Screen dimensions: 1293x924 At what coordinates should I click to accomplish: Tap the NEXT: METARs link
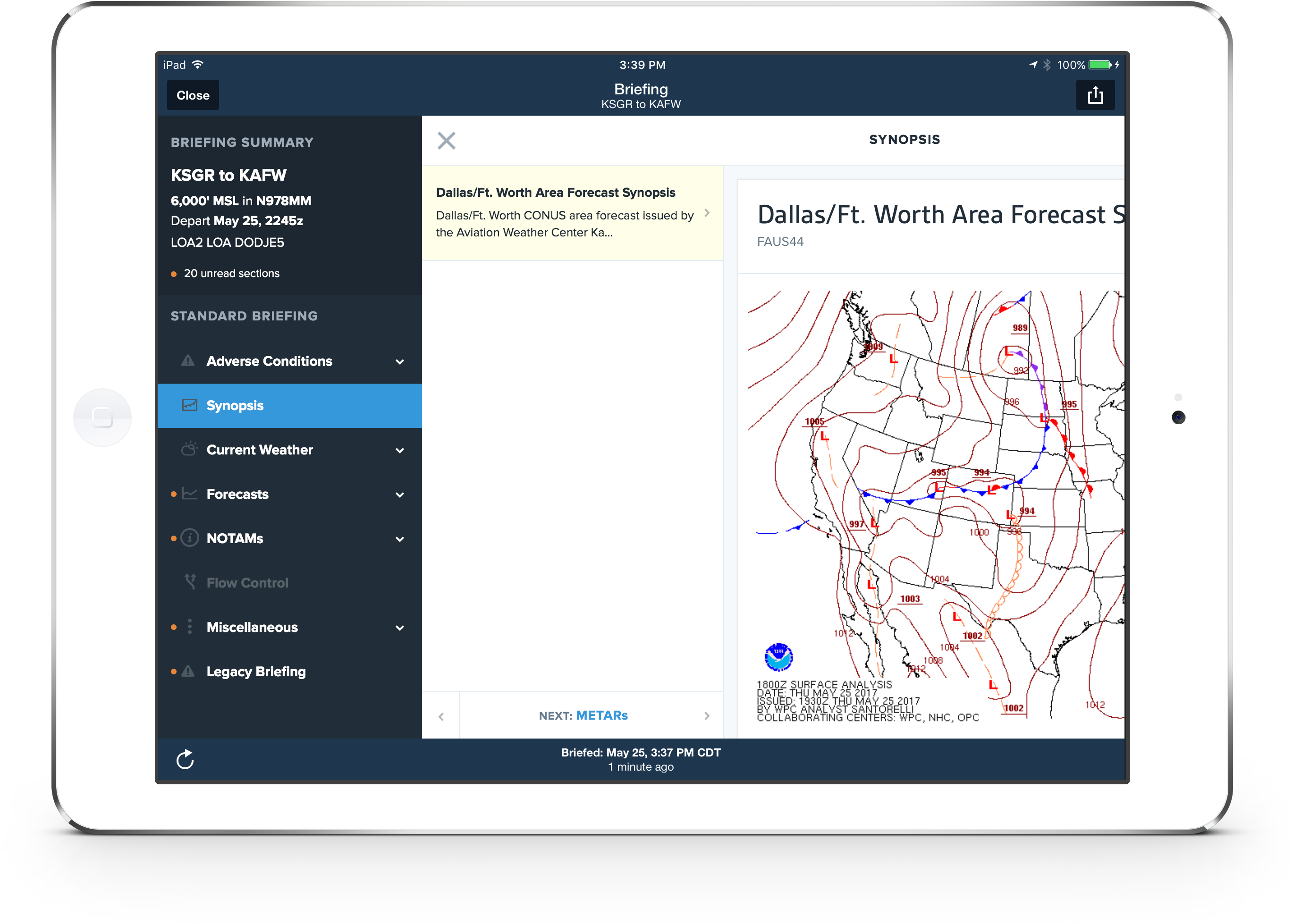point(583,715)
